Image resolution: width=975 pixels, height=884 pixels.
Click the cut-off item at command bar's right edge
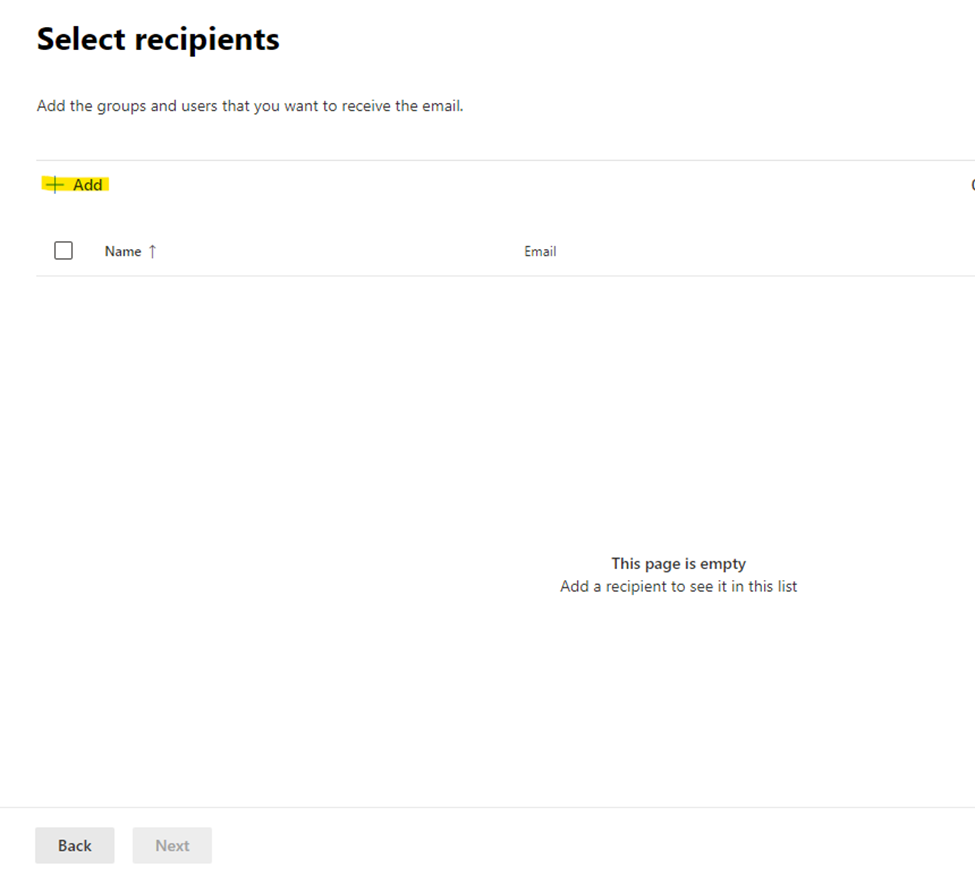[x=971, y=185]
